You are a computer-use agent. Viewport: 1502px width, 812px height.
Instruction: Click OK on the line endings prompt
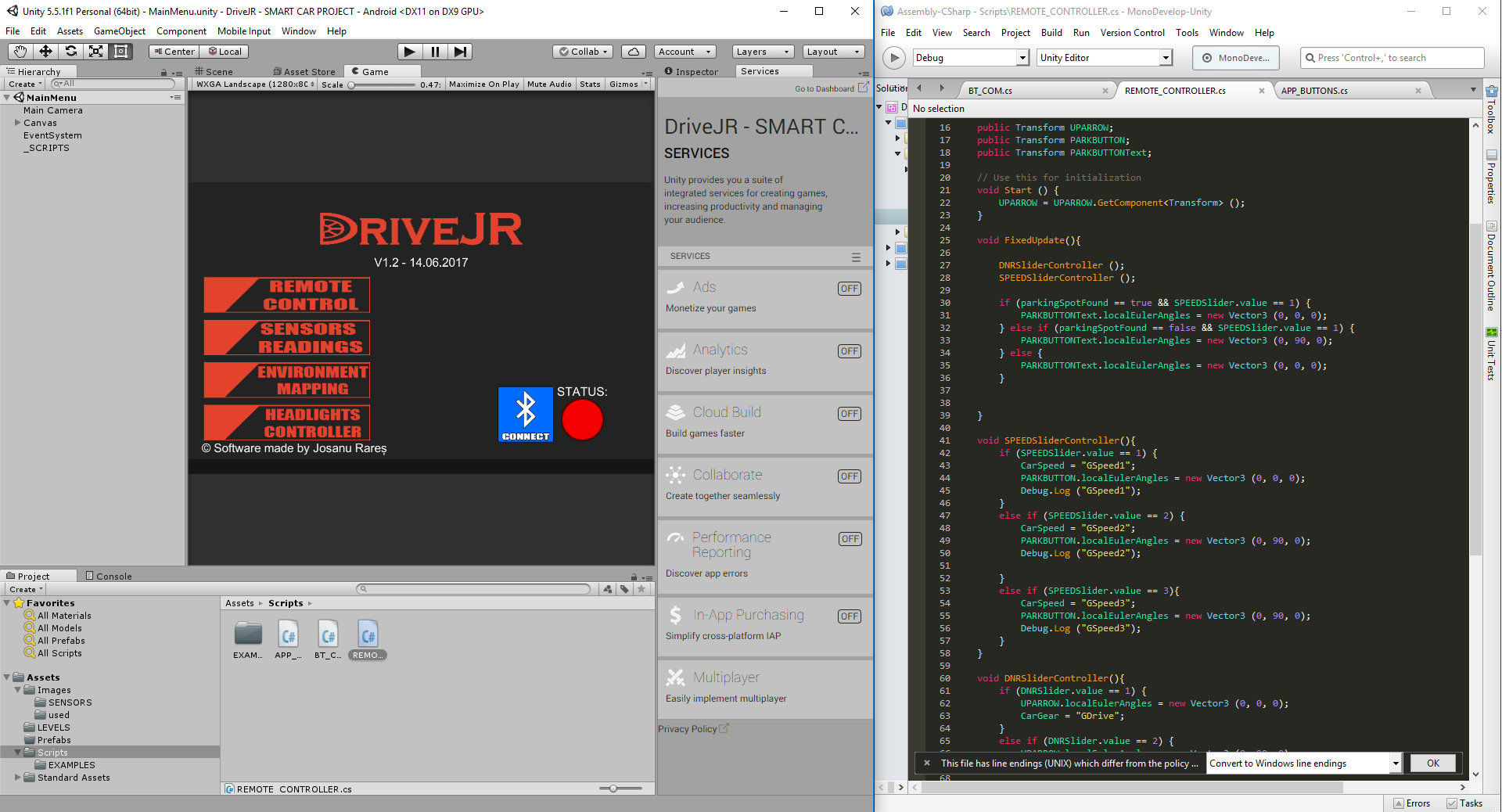1432,763
